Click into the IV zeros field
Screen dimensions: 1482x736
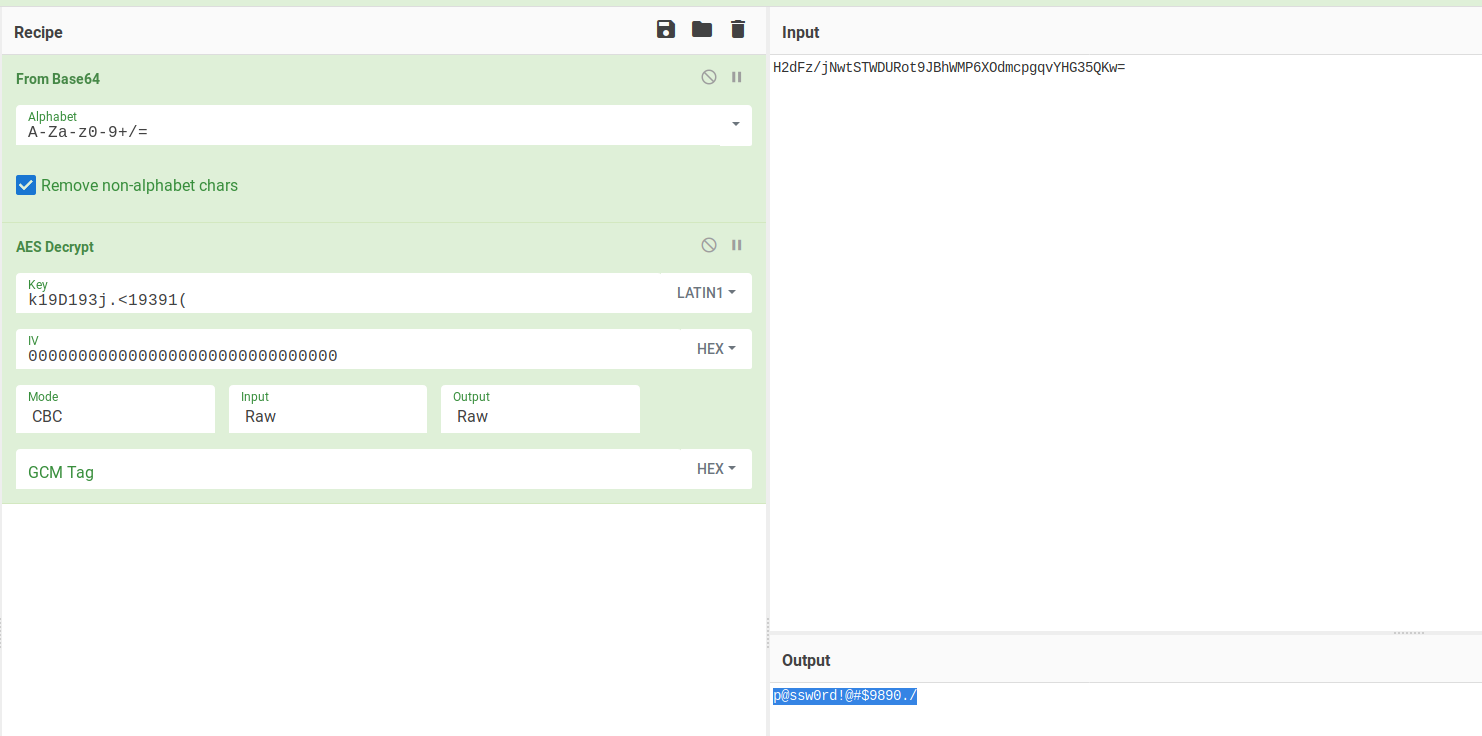pos(340,355)
